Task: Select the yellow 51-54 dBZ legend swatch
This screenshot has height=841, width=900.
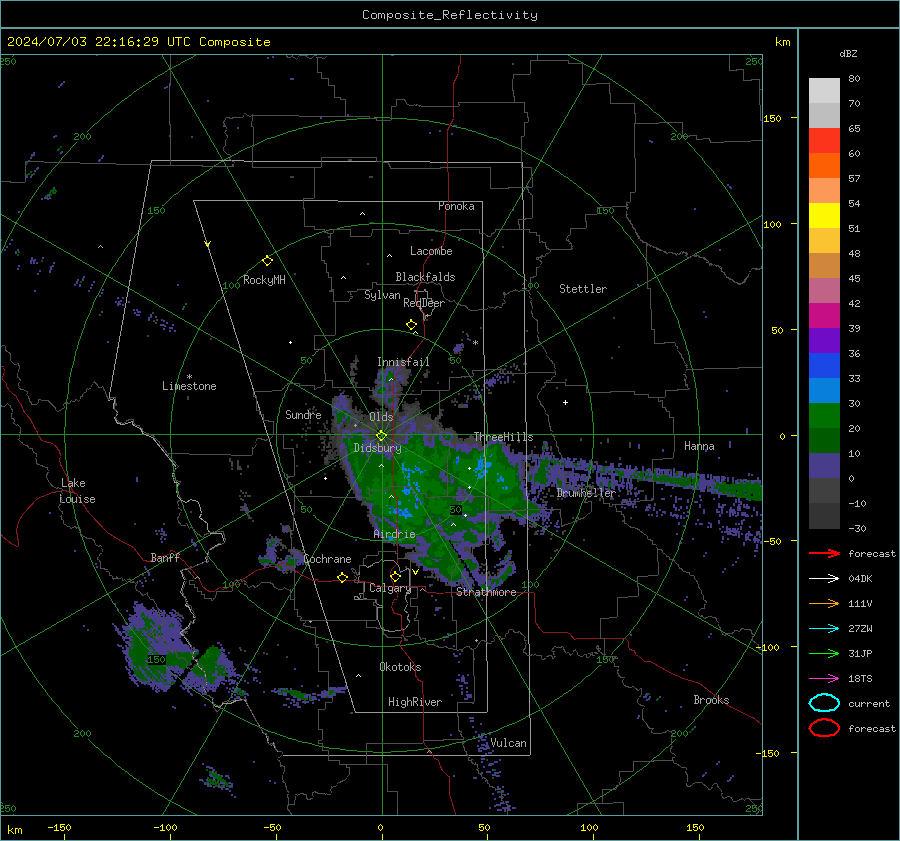Action: [824, 216]
